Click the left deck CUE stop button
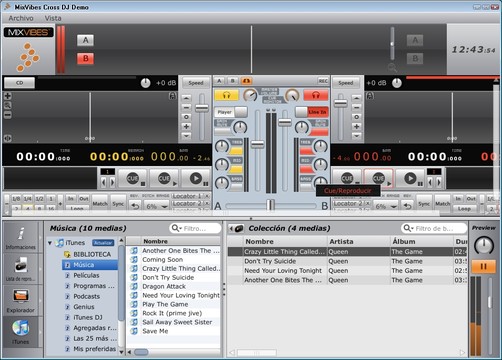The image size is (502, 360). pyautogui.click(x=132, y=179)
